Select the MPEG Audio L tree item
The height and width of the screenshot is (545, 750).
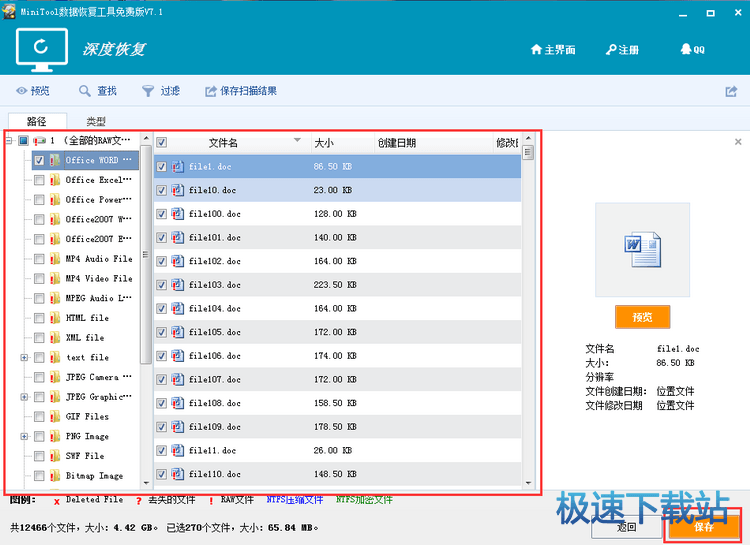(x=98, y=298)
